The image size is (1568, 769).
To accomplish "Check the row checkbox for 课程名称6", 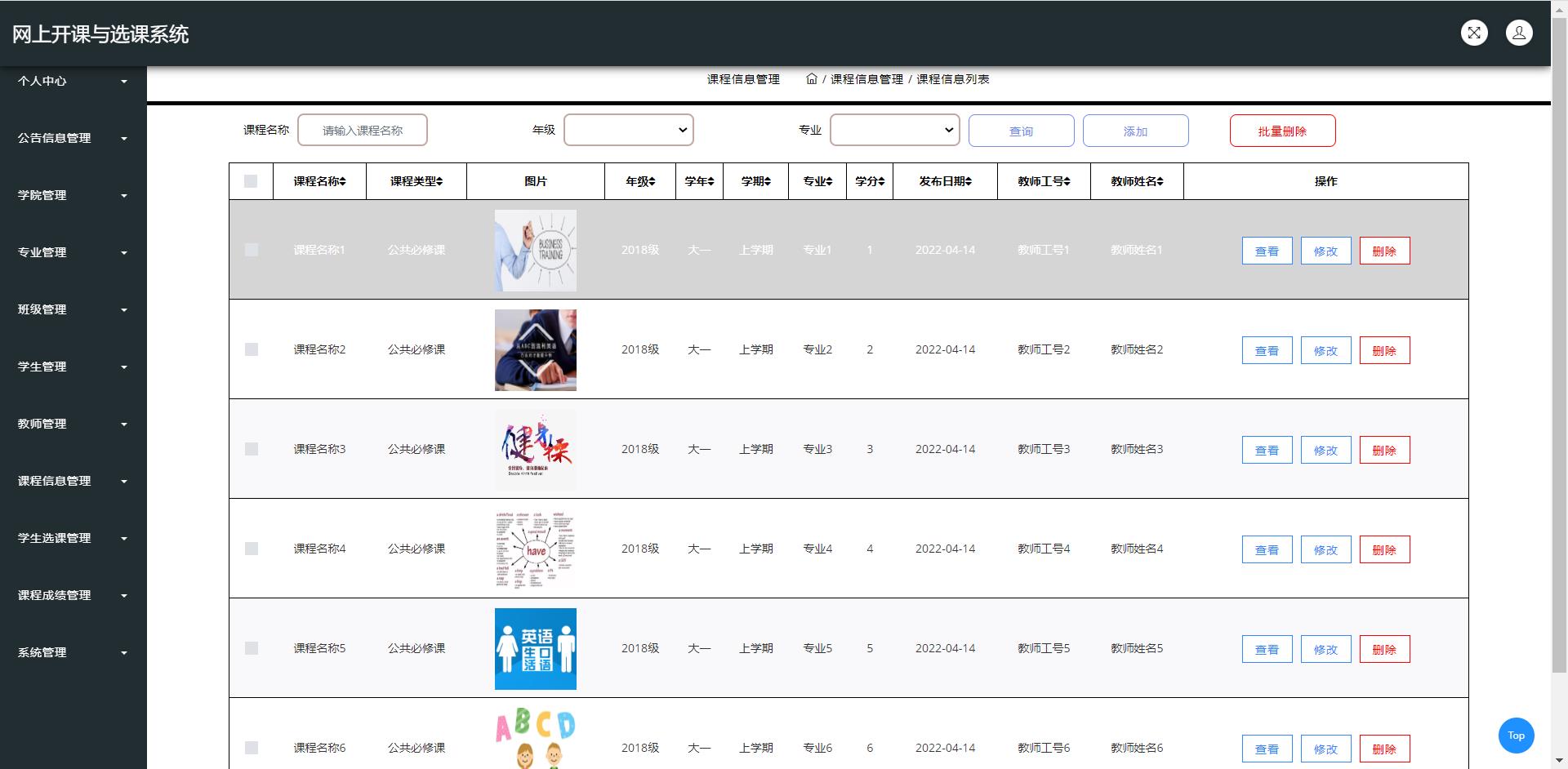I will click(x=252, y=748).
